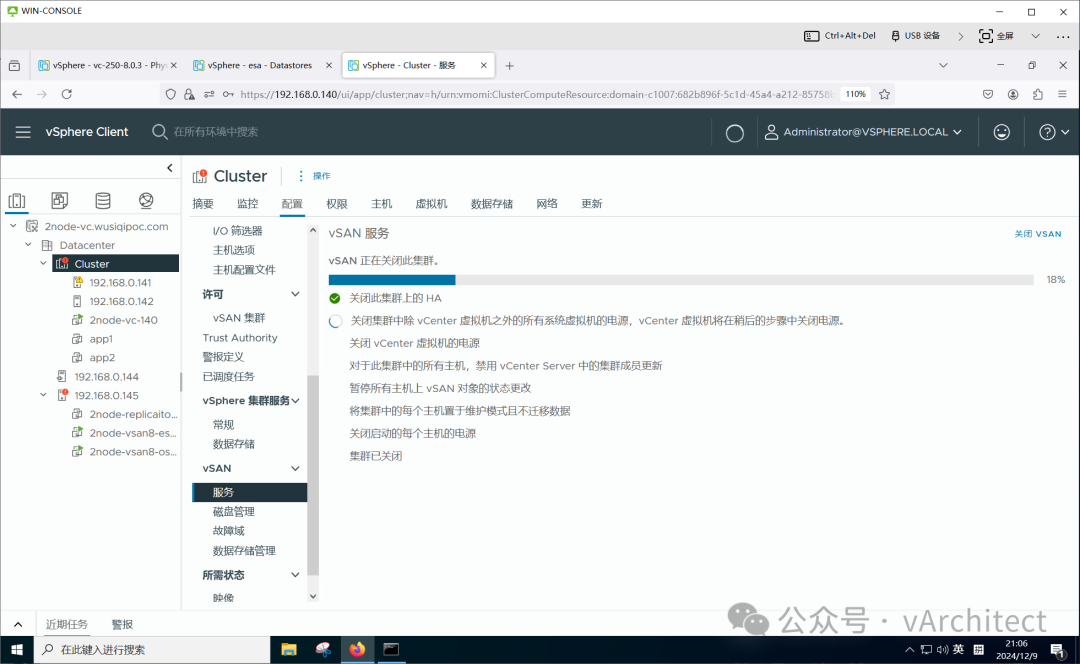Viewport: 1080px width, 664px height.
Task: Open 警报 bottom tab
Action: coord(122,624)
